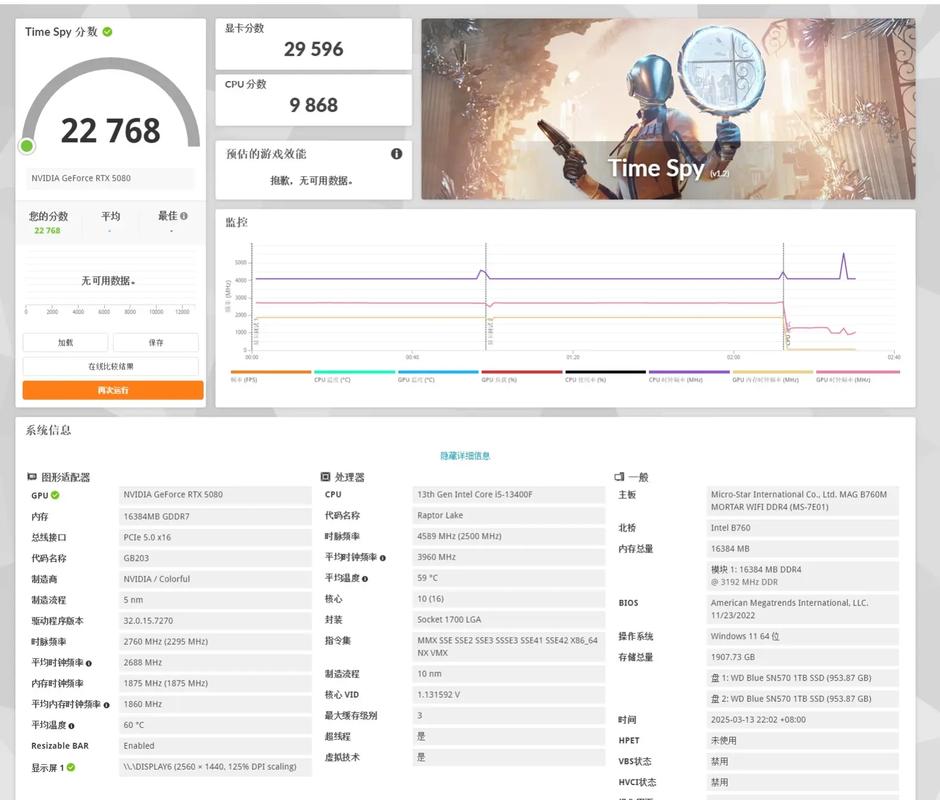The image size is (940, 800).
Task: Click American Megatrends BIOS value
Action: [x=803, y=609]
